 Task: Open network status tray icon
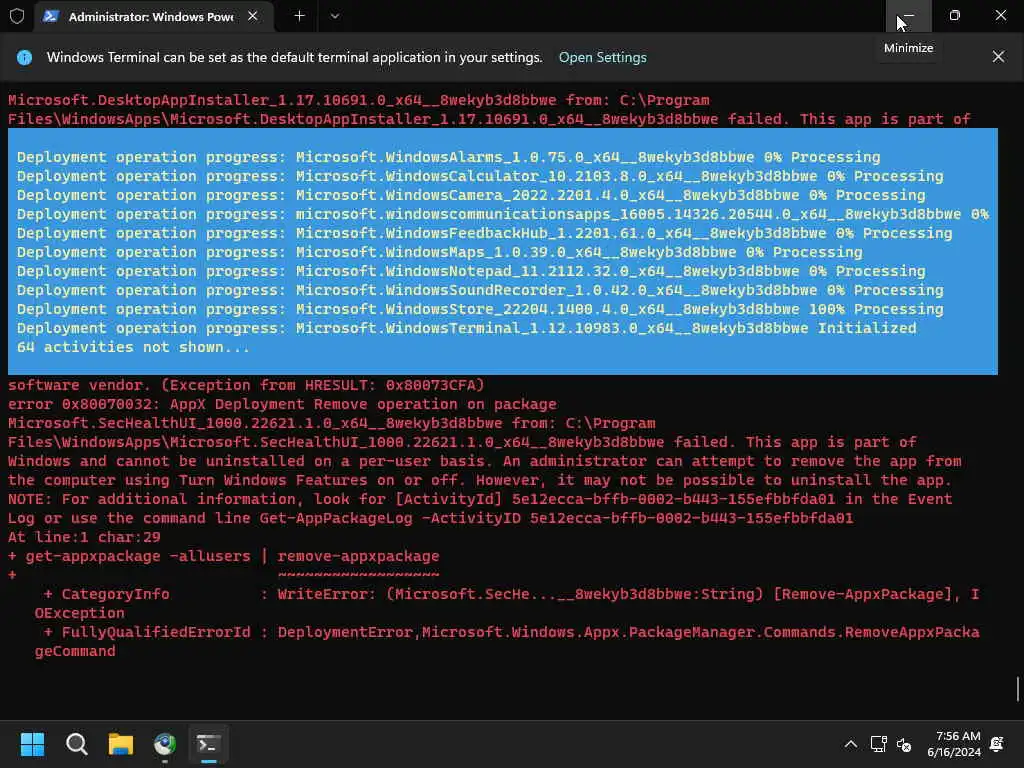point(878,744)
